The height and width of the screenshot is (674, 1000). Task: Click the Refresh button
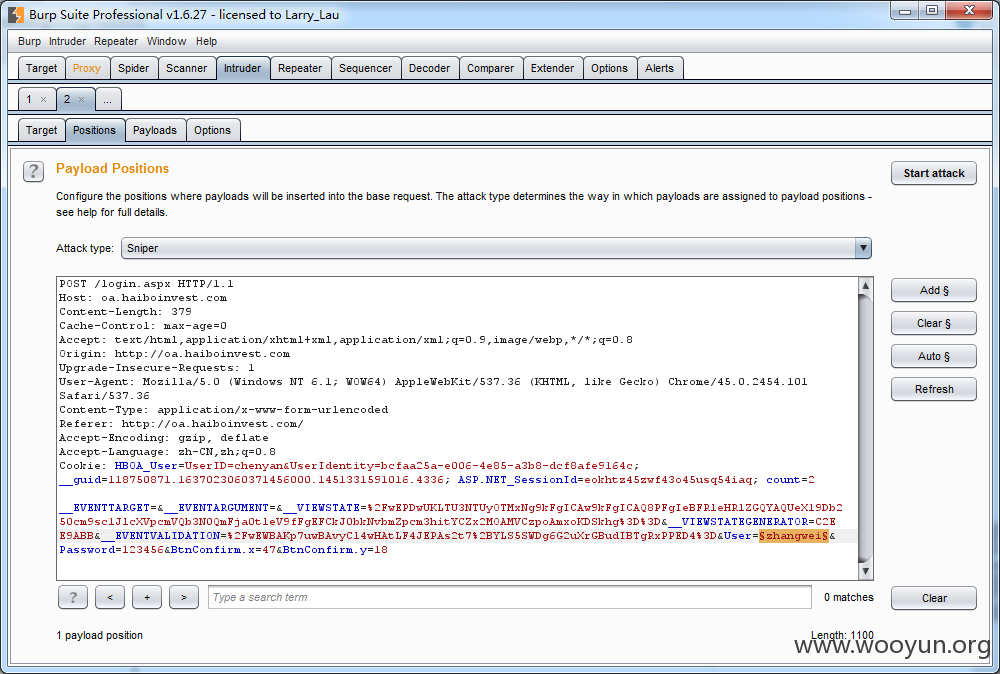click(x=934, y=389)
